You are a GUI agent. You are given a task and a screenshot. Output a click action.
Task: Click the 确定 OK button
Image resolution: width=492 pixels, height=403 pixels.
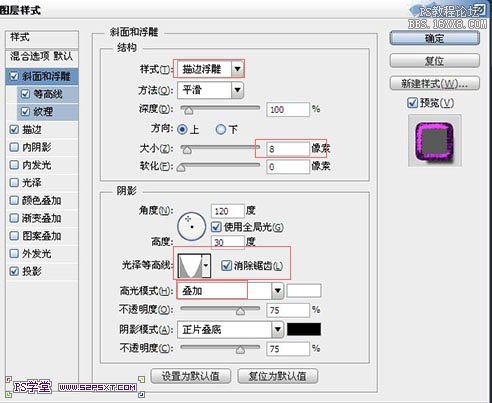[x=435, y=39]
